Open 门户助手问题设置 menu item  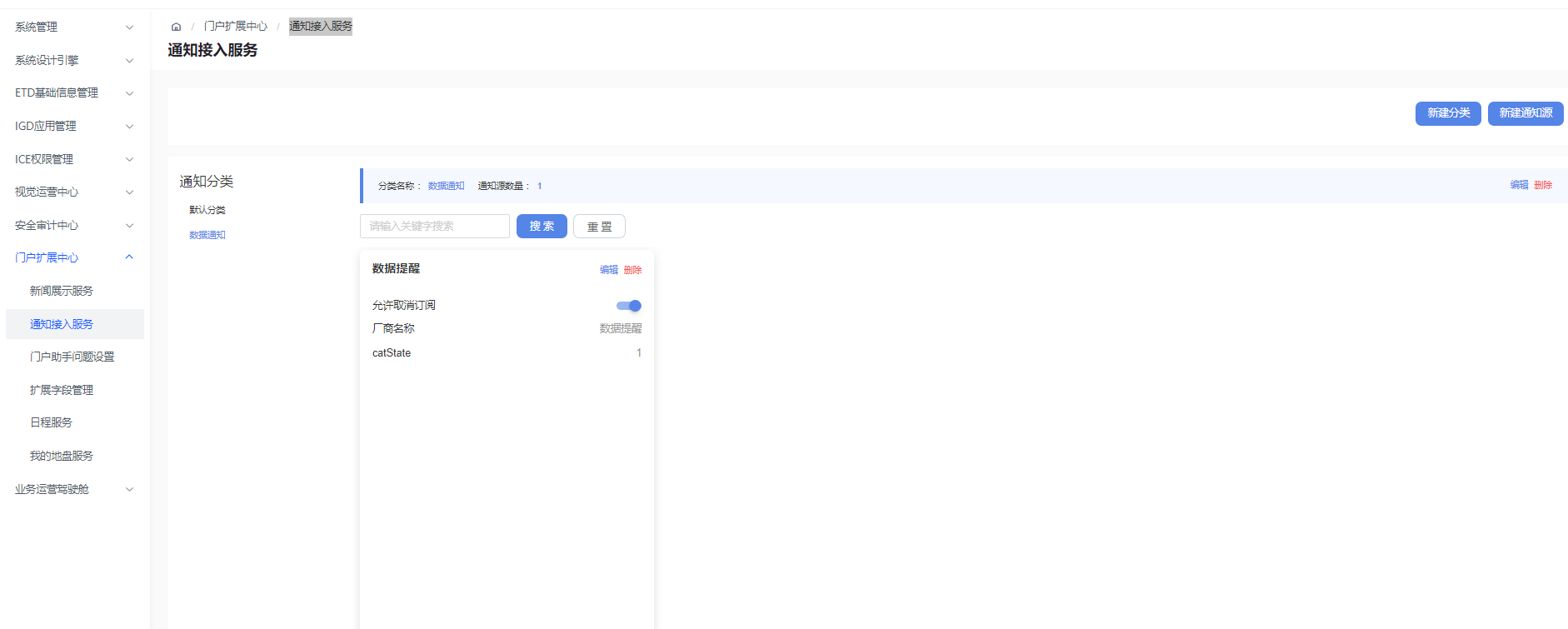point(72,357)
